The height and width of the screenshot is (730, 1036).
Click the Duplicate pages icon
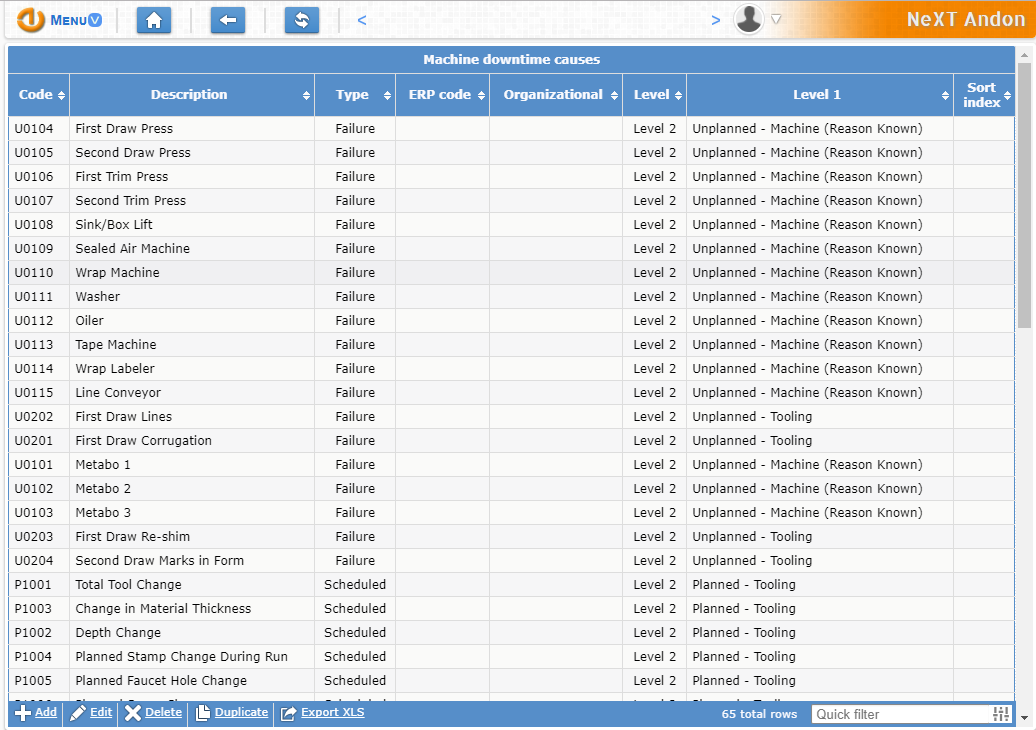200,713
